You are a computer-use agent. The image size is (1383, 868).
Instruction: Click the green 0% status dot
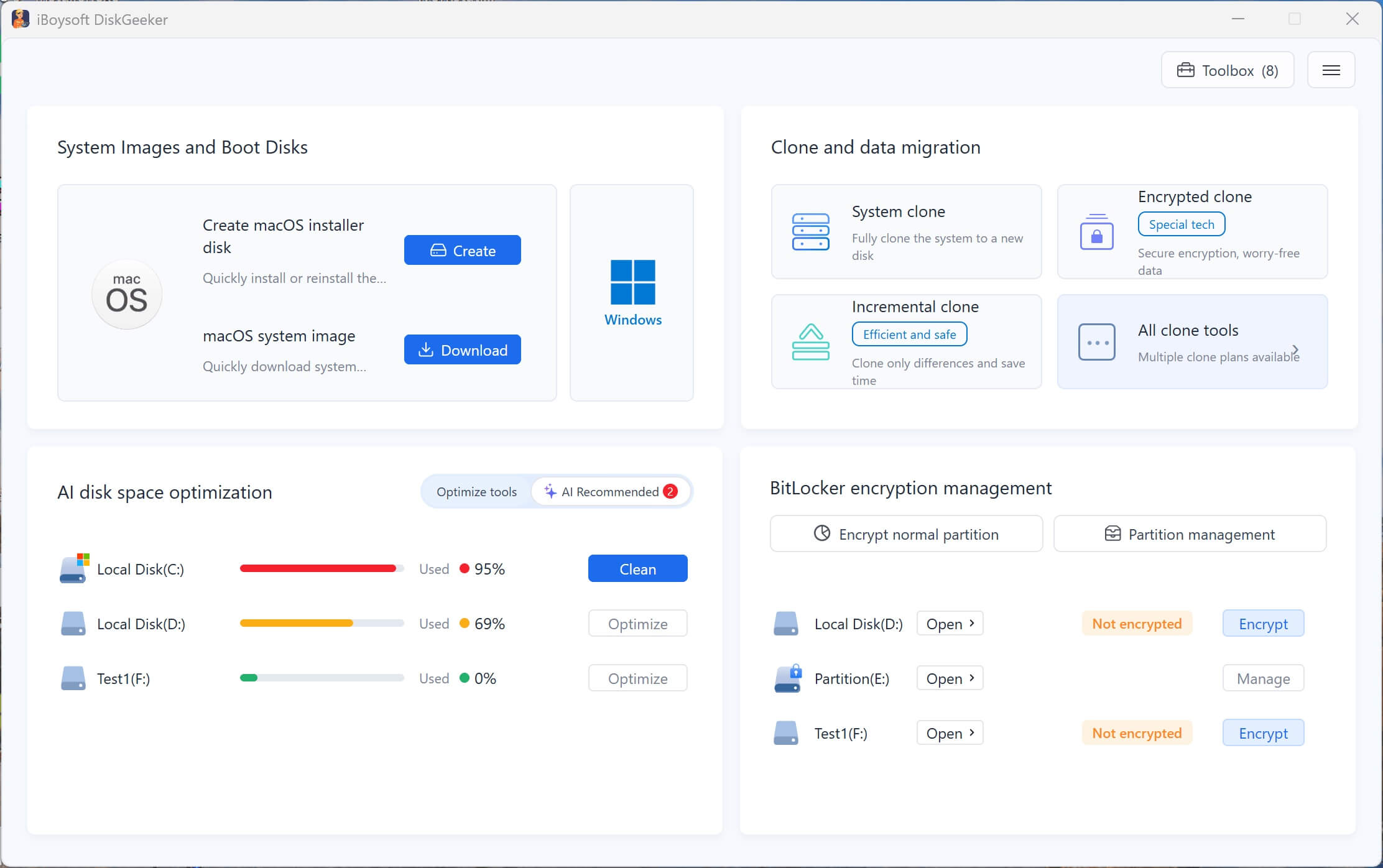point(464,678)
